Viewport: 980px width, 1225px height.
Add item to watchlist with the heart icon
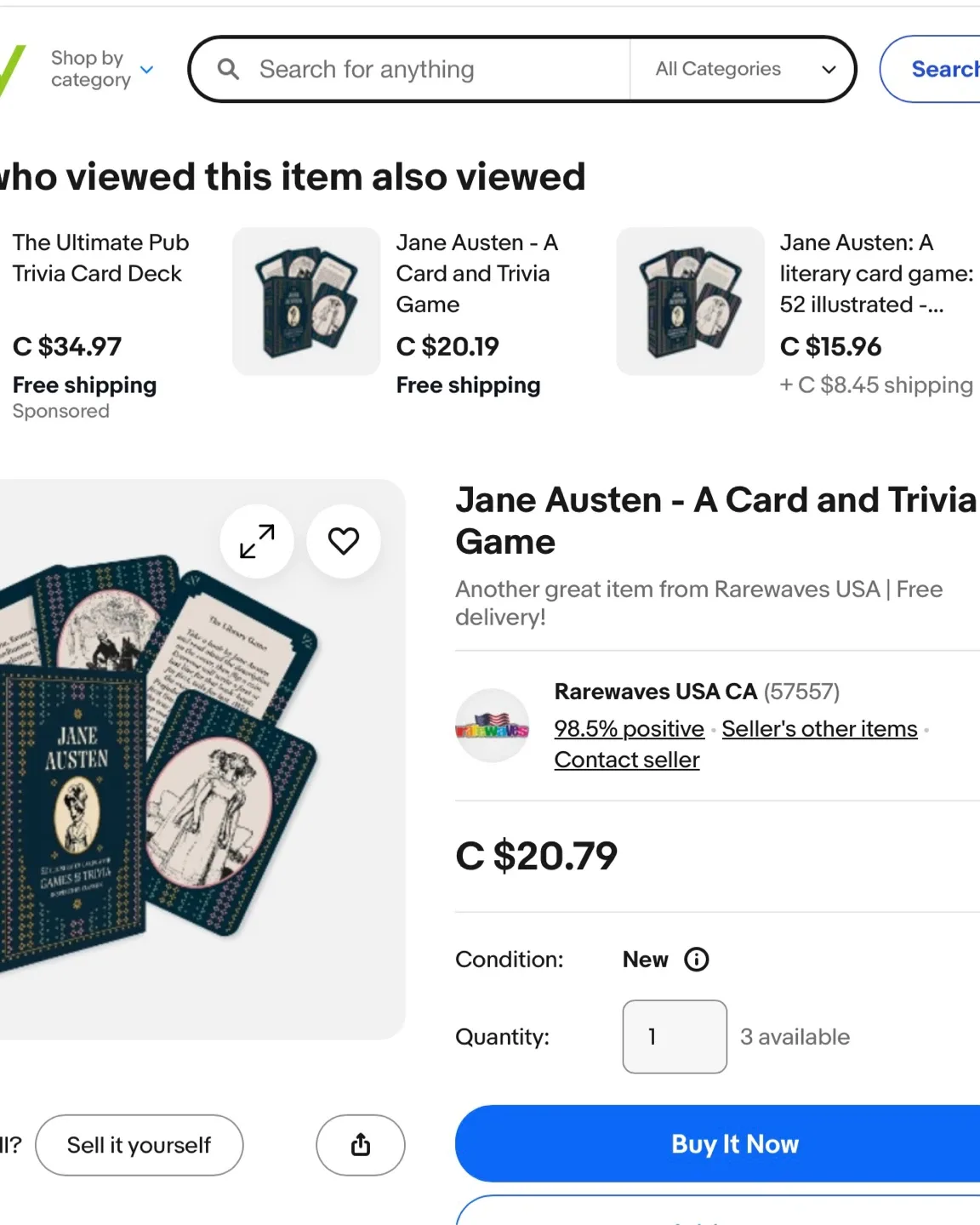tap(343, 541)
